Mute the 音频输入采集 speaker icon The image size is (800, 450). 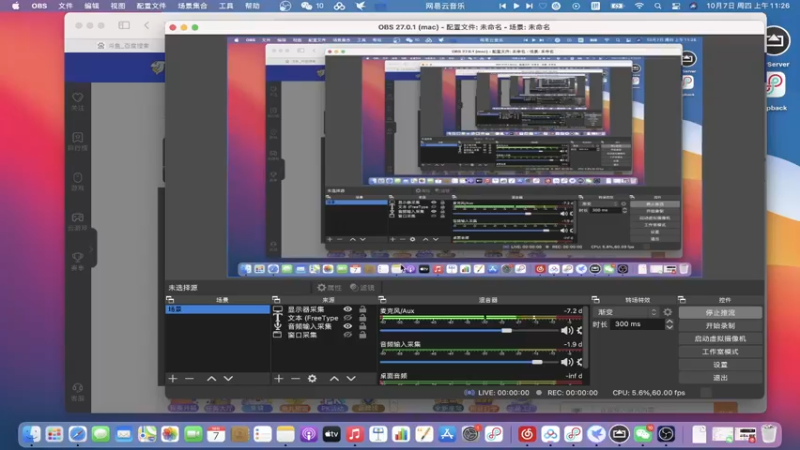click(x=566, y=362)
